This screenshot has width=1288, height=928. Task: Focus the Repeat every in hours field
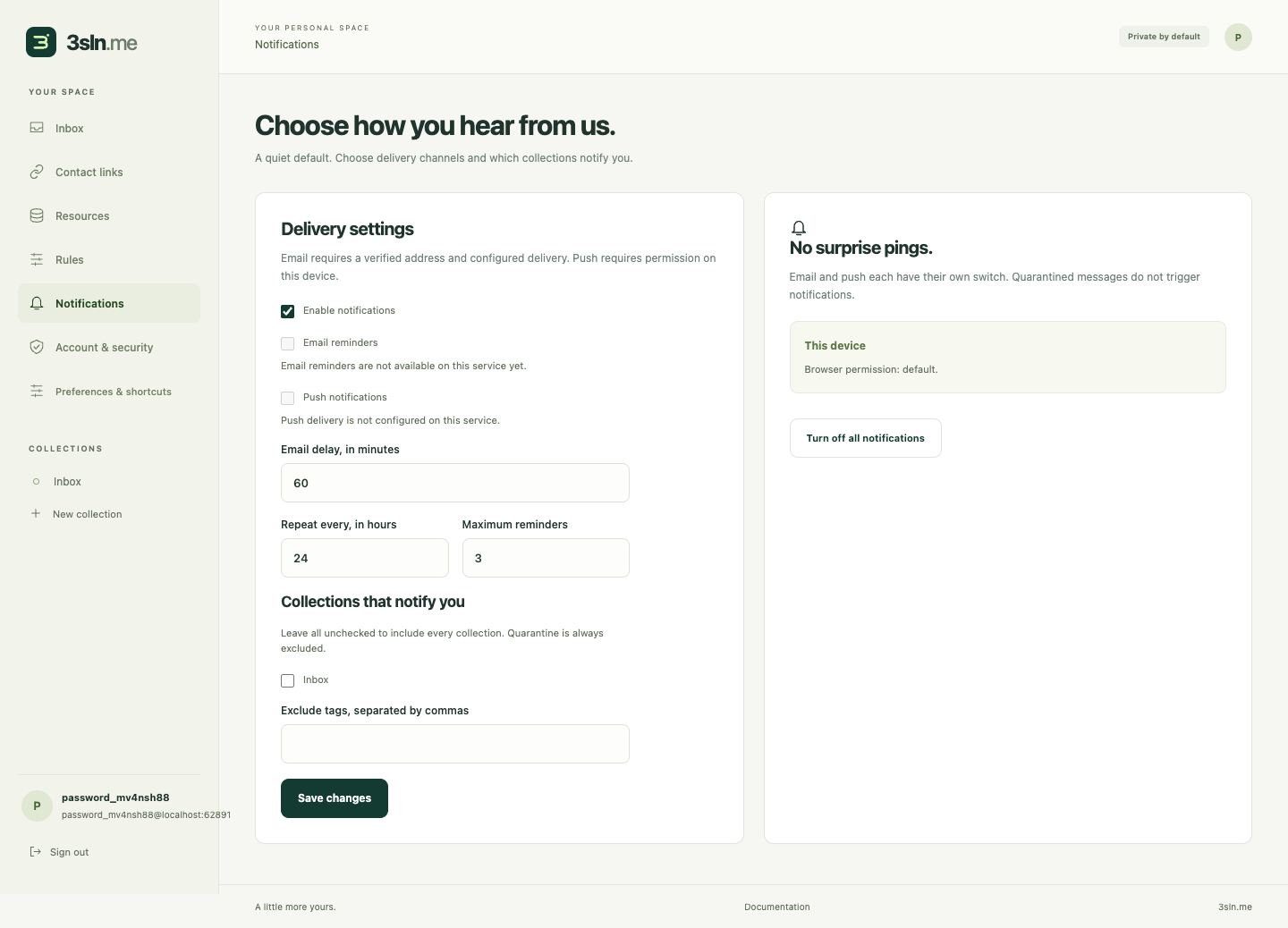[365, 558]
